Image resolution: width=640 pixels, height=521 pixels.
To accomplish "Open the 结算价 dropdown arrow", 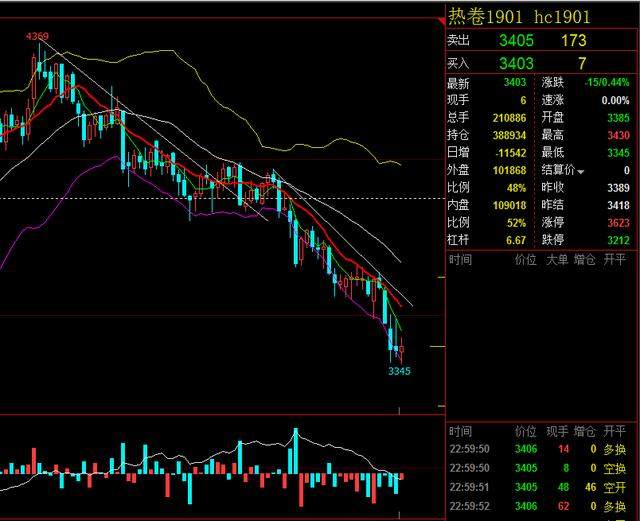I will tap(581, 172).
